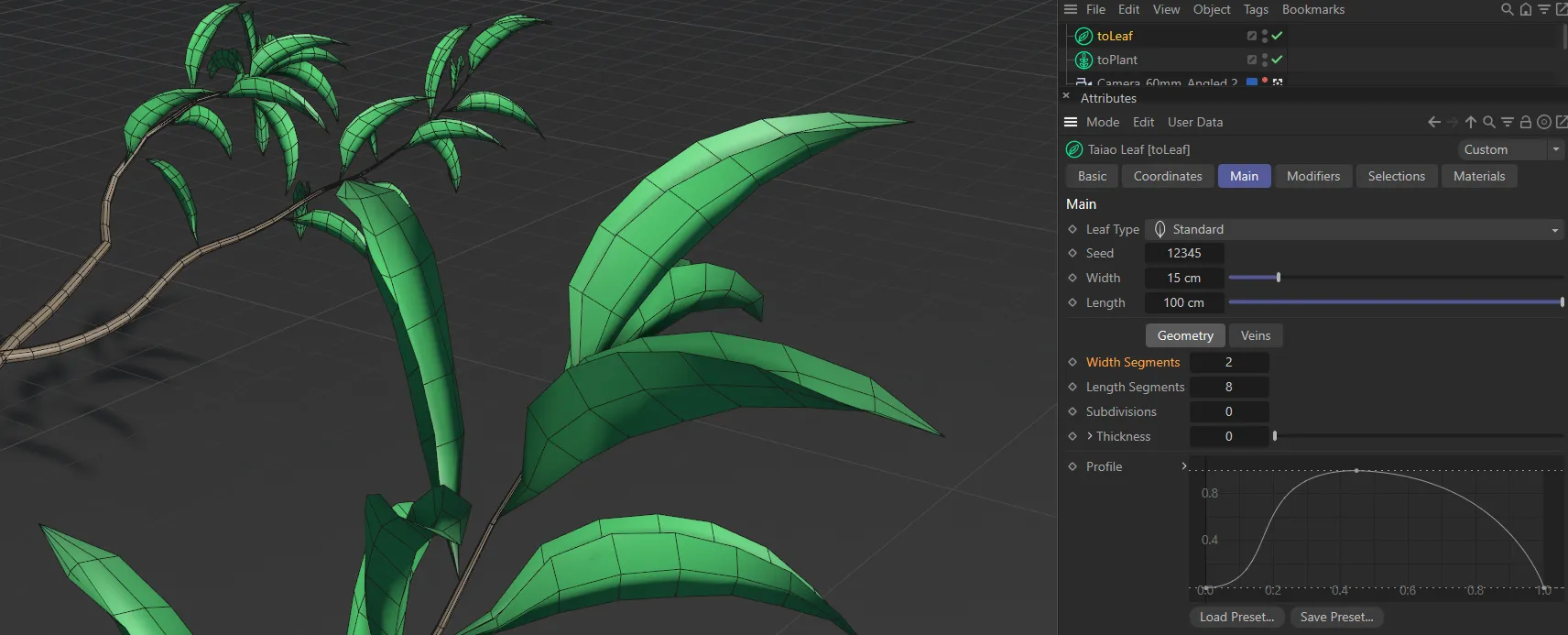Switch to the Basic tab
This screenshot has height=635, width=1568.
click(x=1092, y=176)
